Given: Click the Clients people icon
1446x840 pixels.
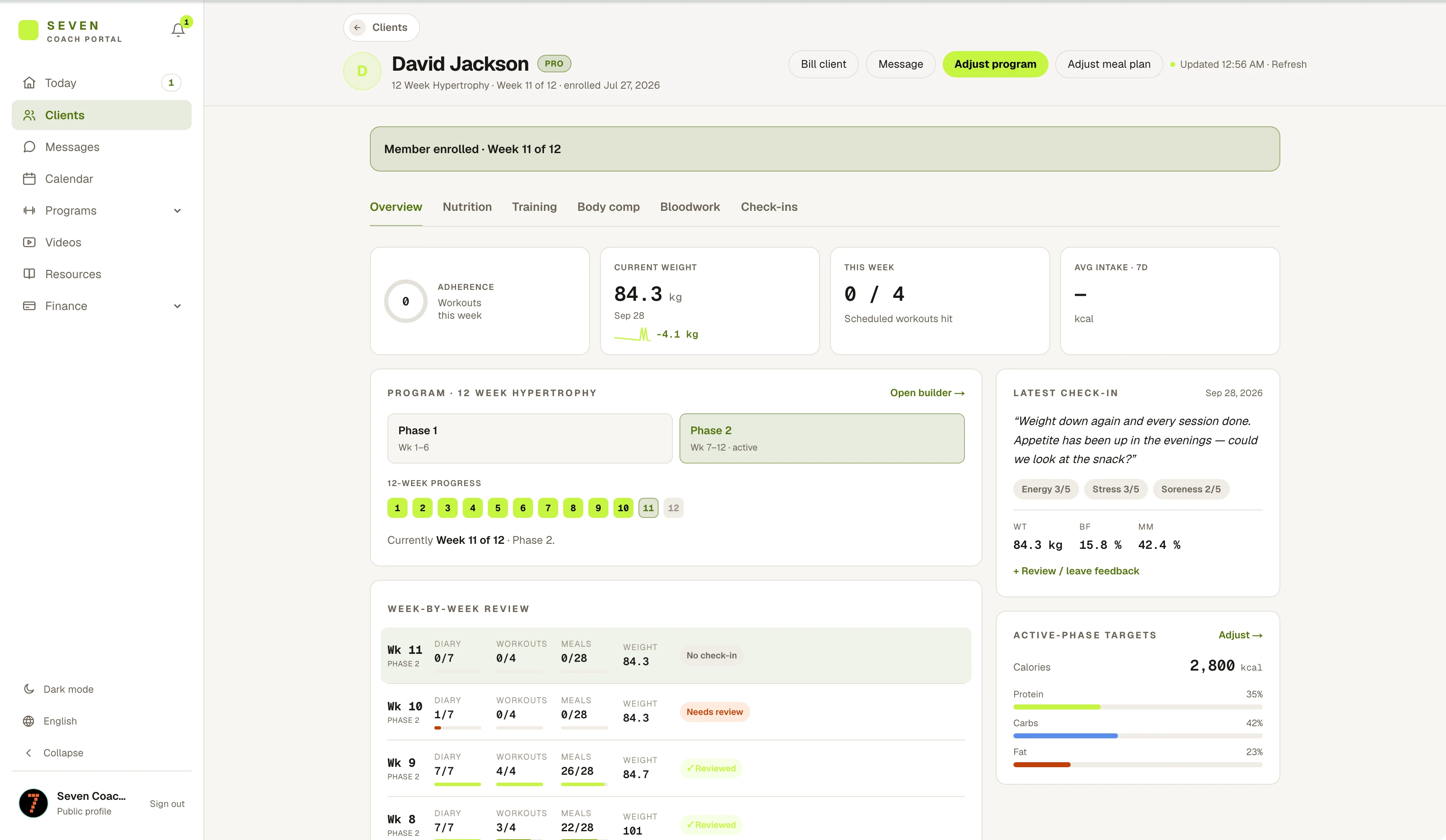Looking at the screenshot, I should pos(29,115).
